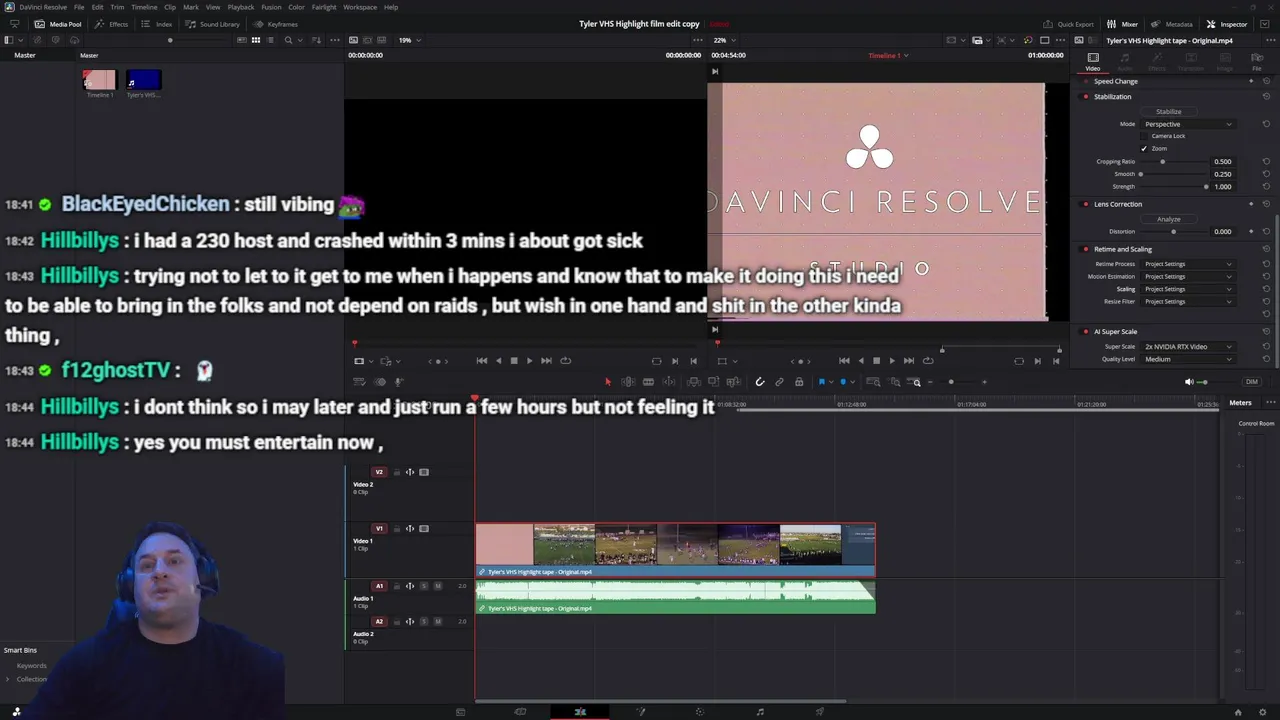The height and width of the screenshot is (720, 1280).
Task: Open the Deliver page rocket icon
Action: [820, 712]
